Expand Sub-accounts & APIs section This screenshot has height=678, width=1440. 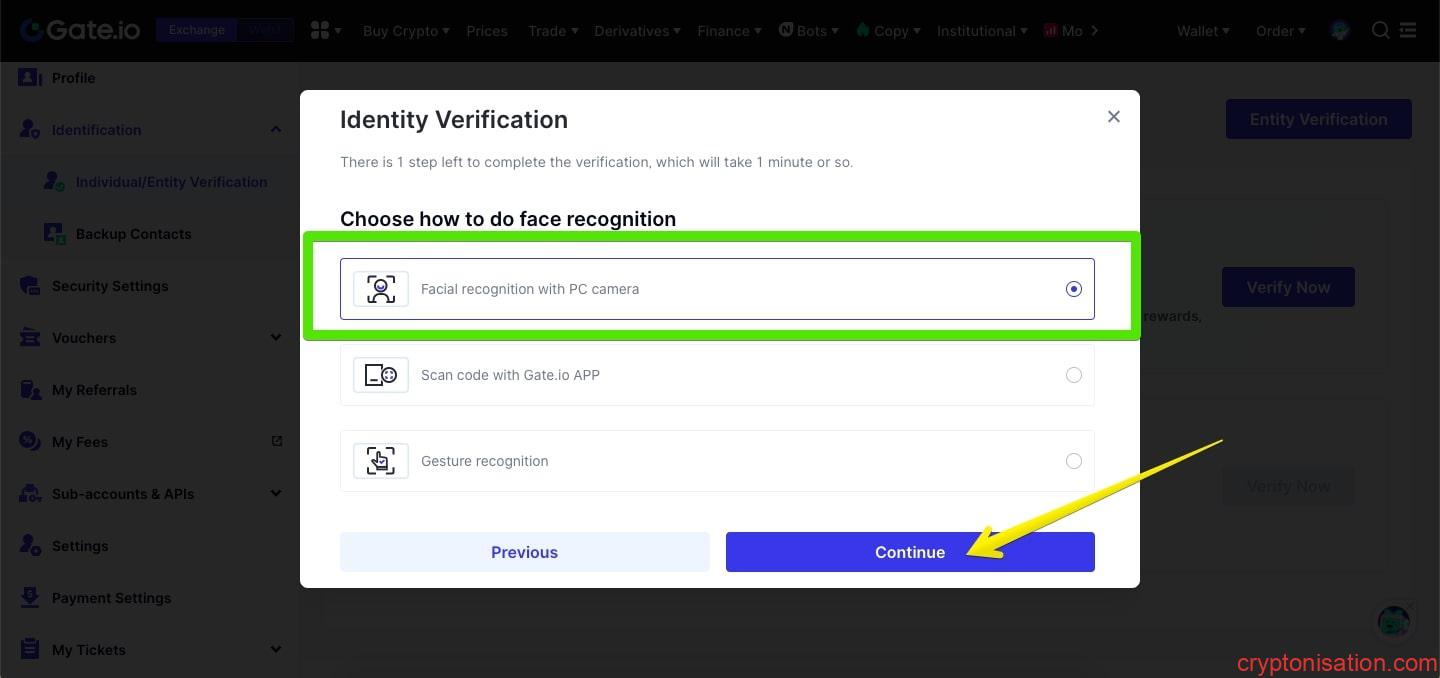(x=276, y=494)
